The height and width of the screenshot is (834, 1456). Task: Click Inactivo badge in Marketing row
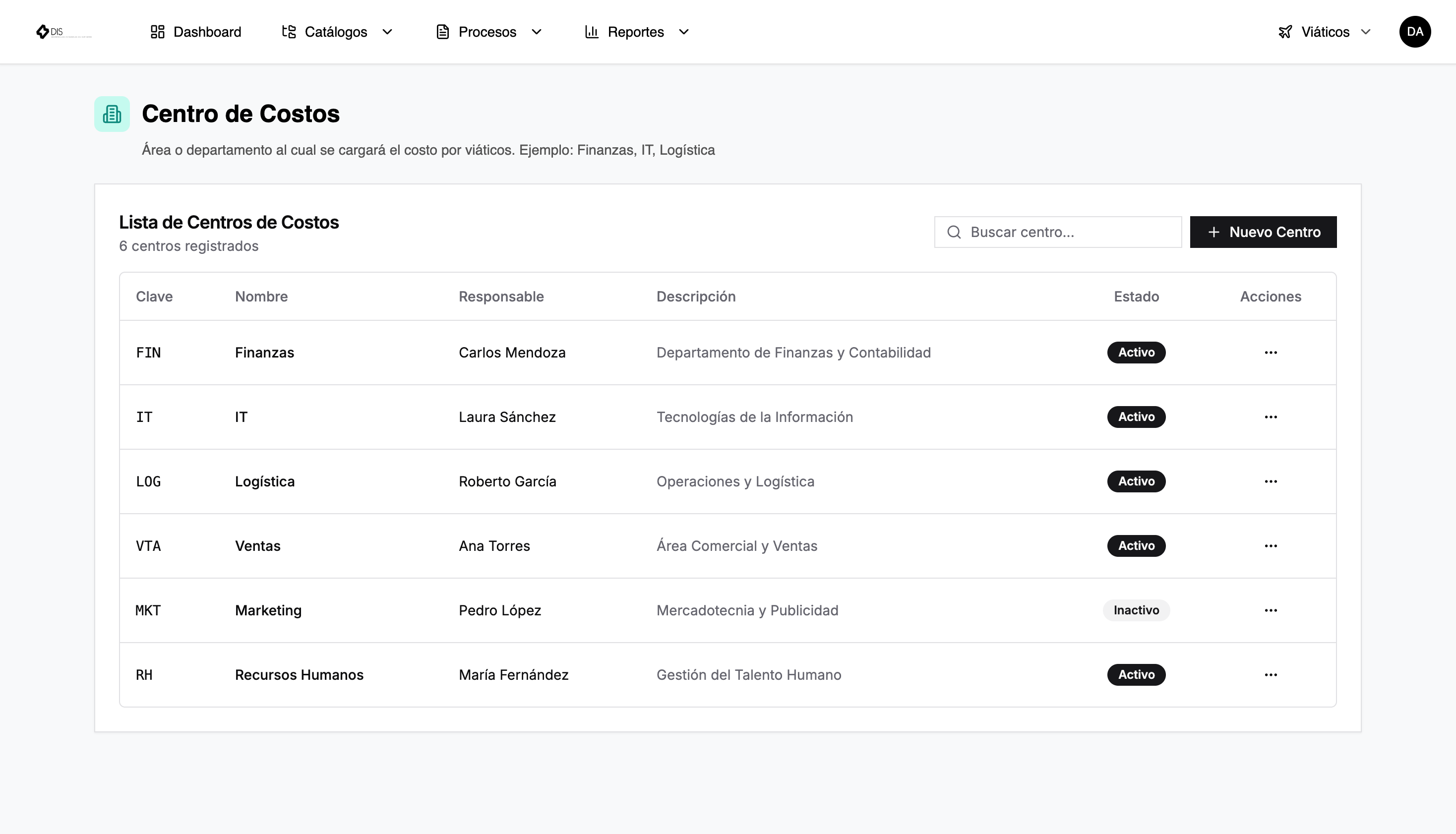click(1137, 610)
